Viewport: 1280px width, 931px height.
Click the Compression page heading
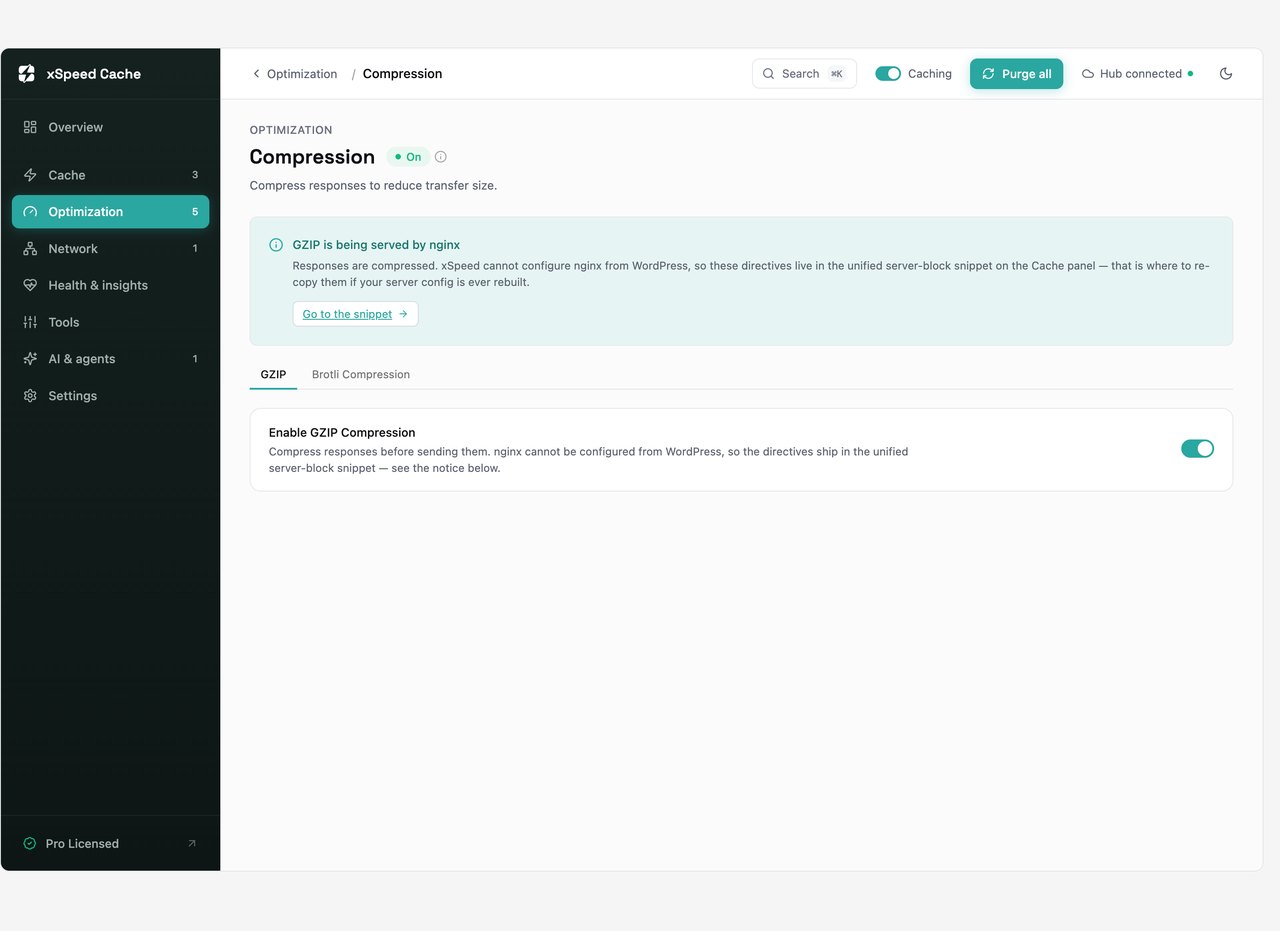(312, 157)
